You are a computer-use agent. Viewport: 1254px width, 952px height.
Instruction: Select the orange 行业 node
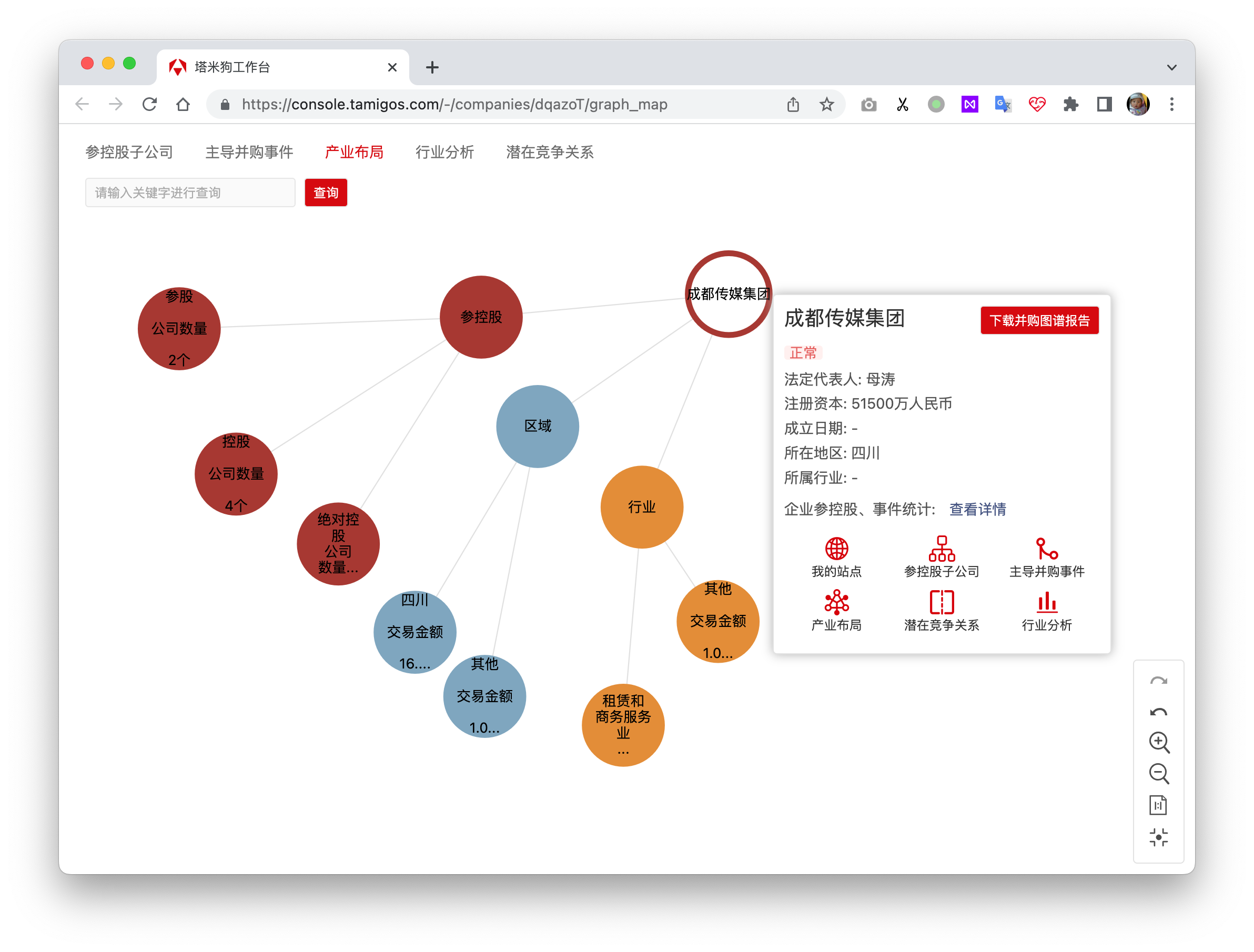pyautogui.click(x=642, y=507)
